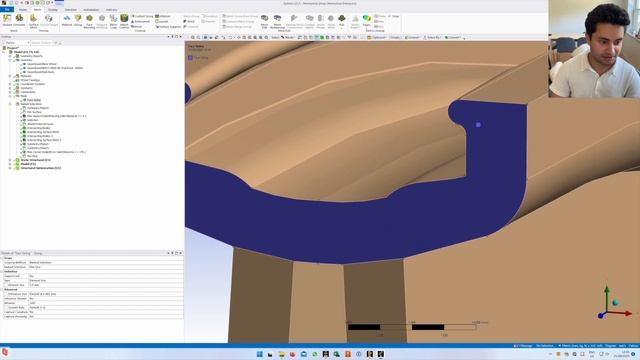The height and width of the screenshot is (360, 640).
Task: Click the outline search field
Action: [42, 42]
